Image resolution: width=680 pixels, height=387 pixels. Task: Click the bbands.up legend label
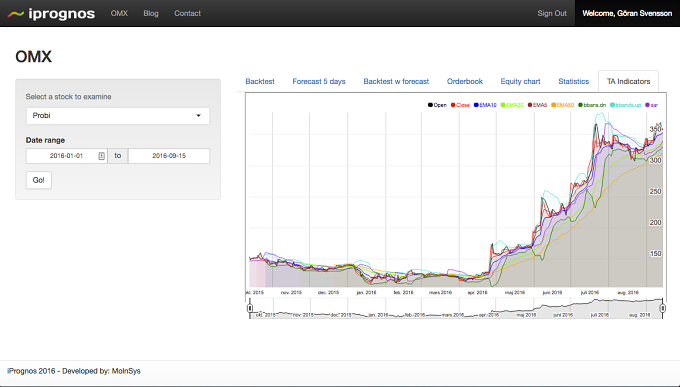coord(628,105)
